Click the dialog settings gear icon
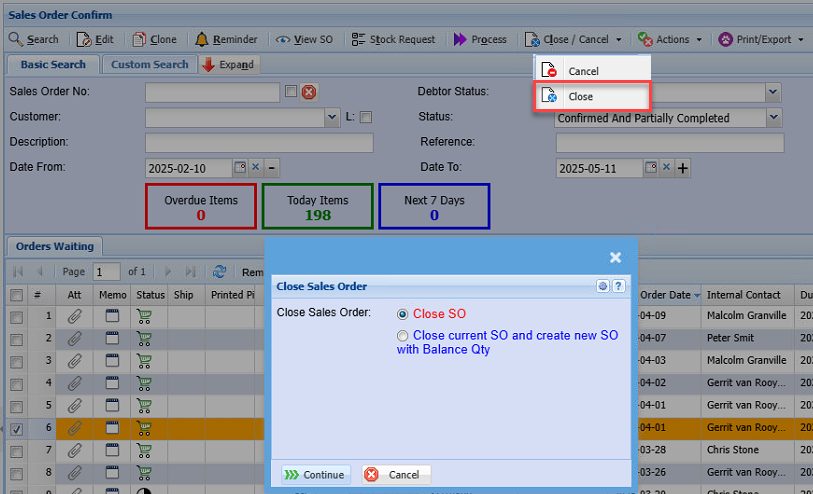 pos(602,286)
